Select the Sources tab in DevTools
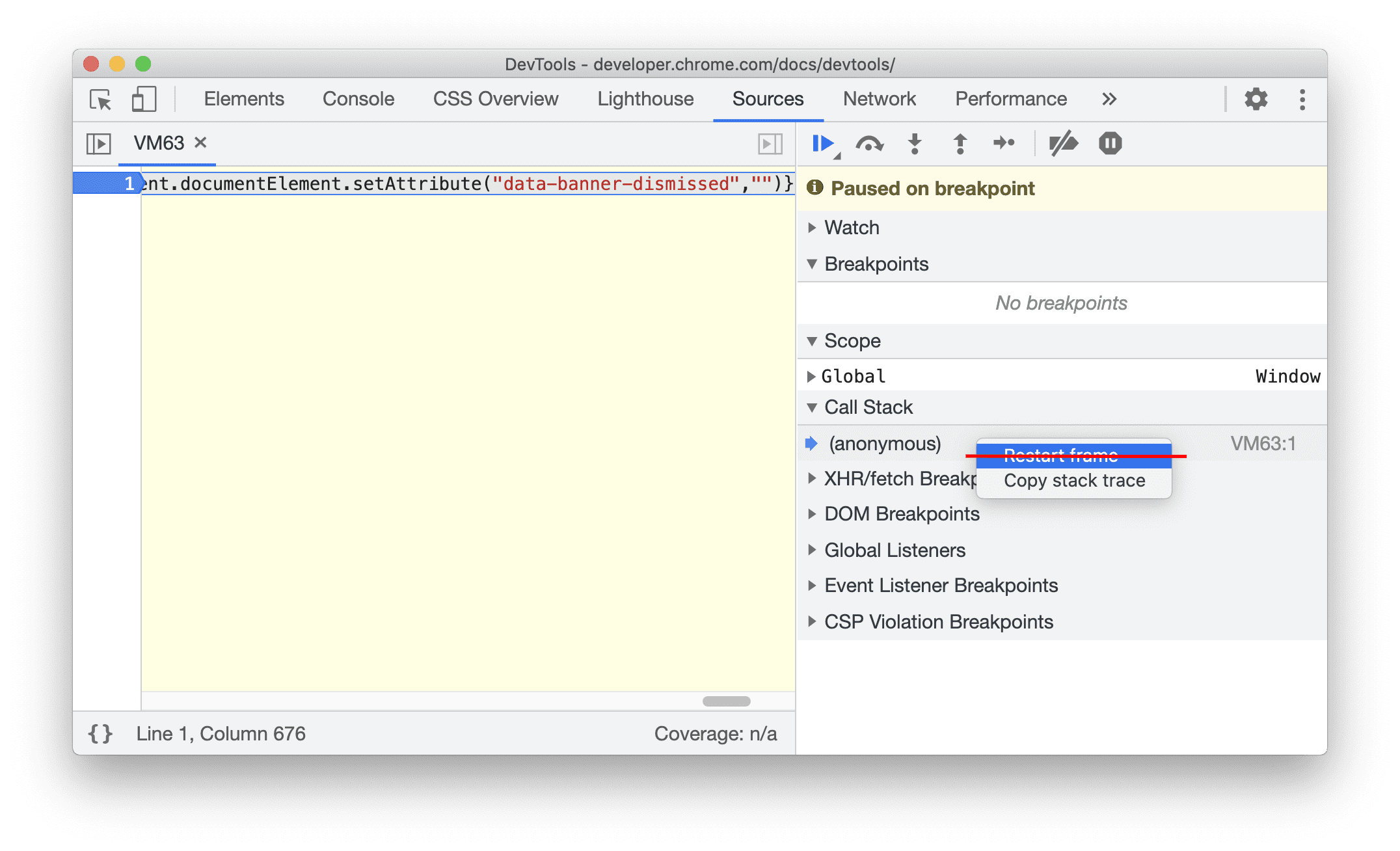 tap(768, 98)
